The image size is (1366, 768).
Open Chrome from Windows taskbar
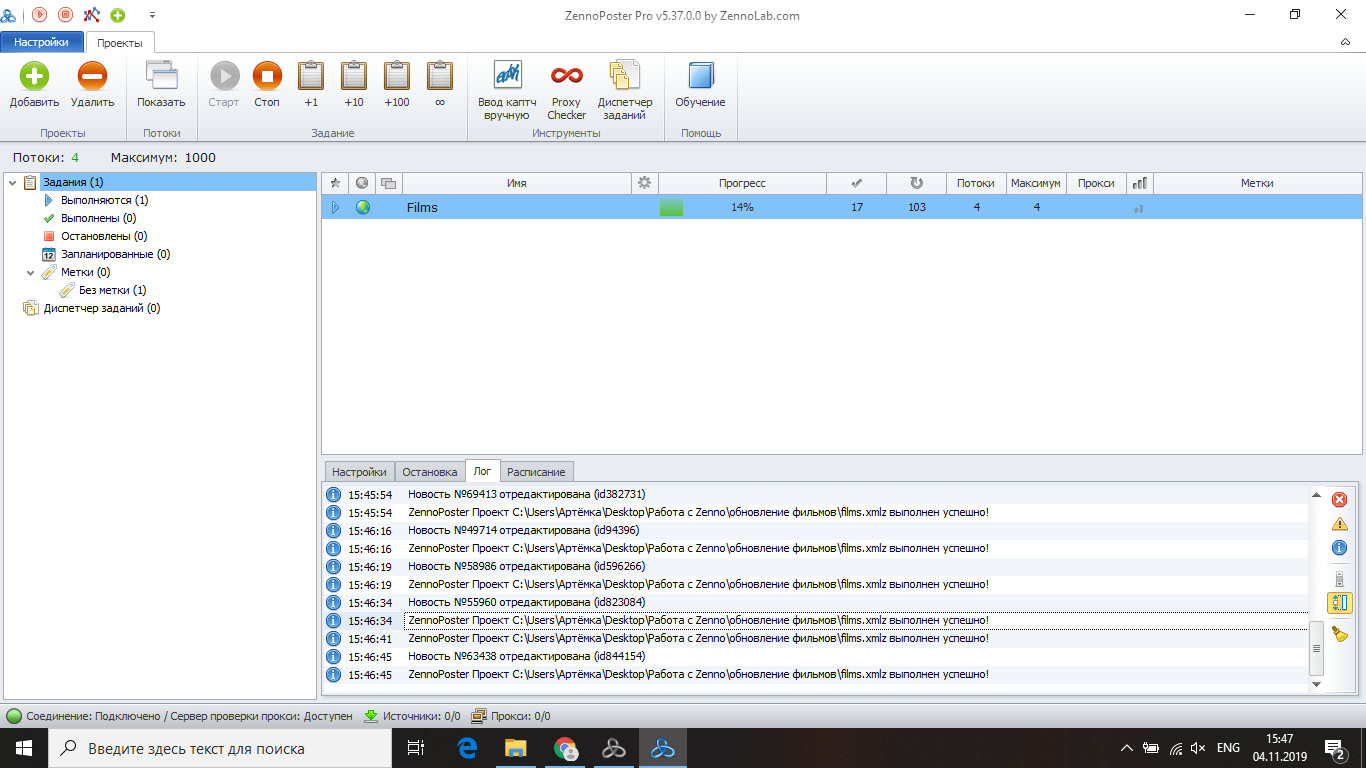click(566, 748)
